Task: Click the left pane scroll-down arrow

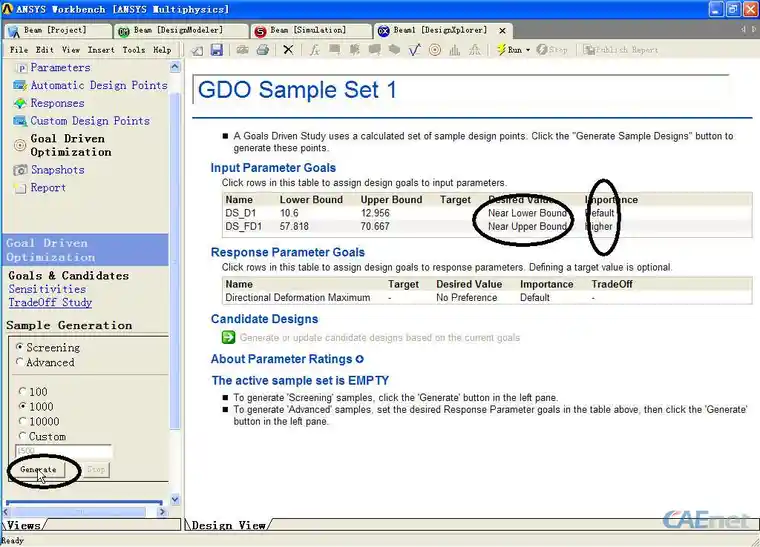Action: (175, 499)
